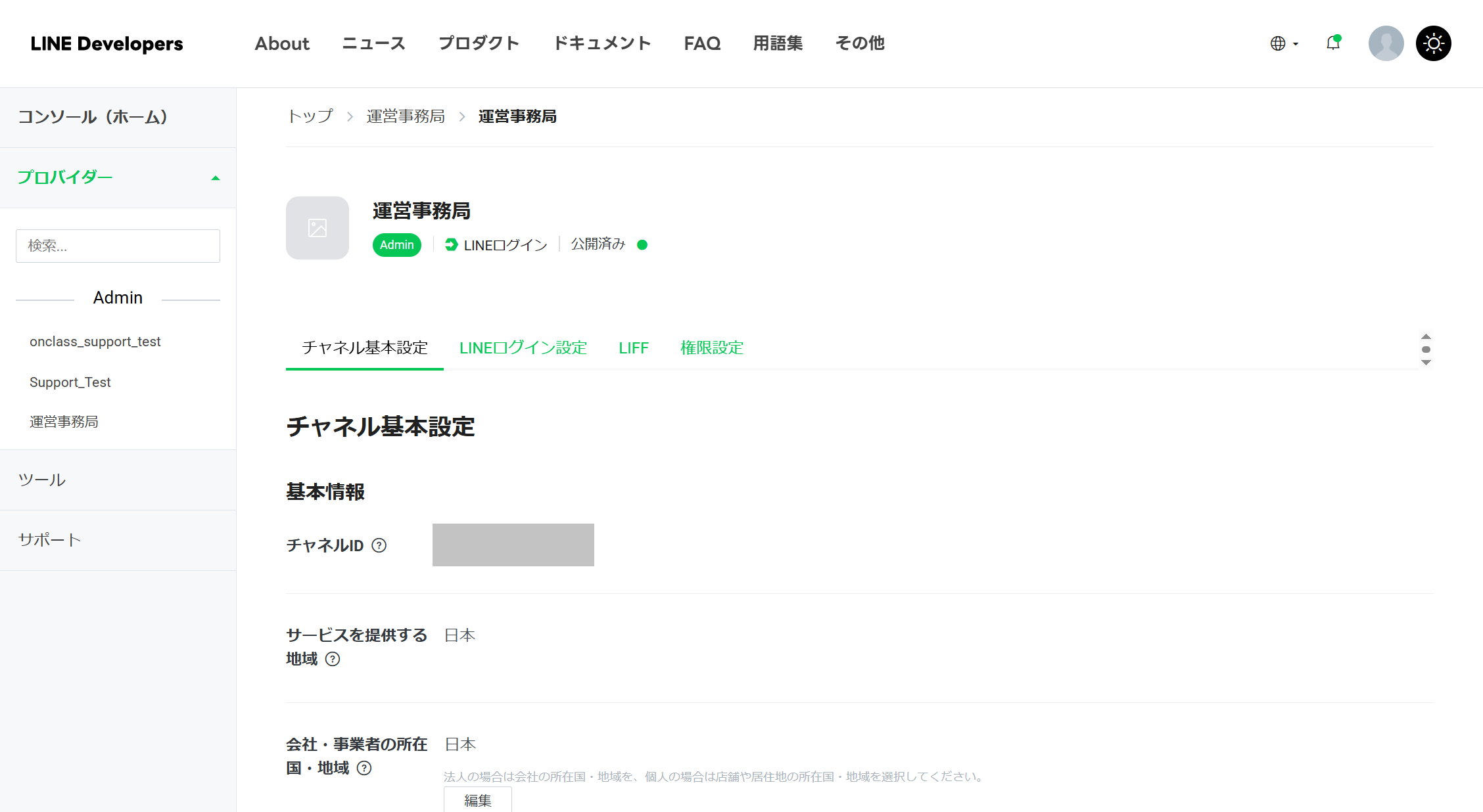Collapse the プロバイダー sidebar section
The width and height of the screenshot is (1483, 812).
[x=215, y=178]
